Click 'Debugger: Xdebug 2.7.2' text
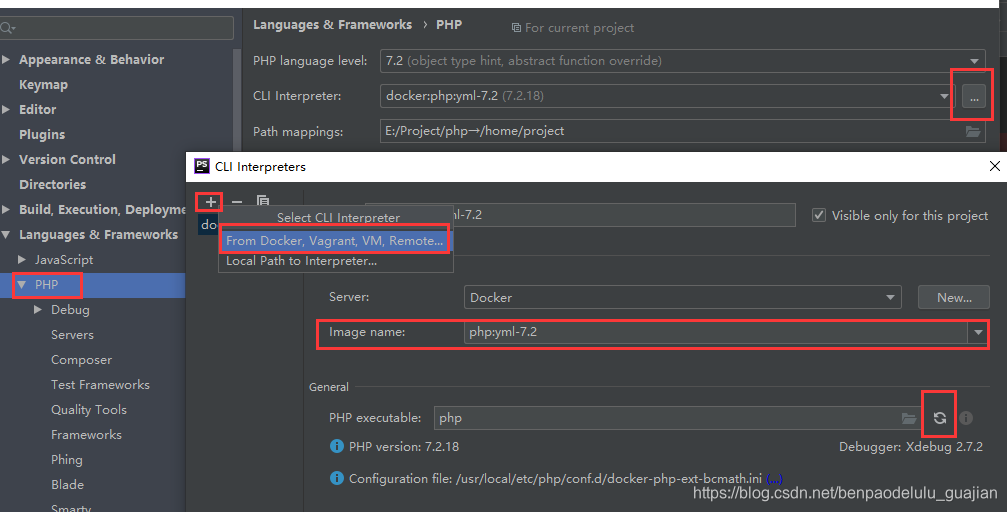 point(911,446)
